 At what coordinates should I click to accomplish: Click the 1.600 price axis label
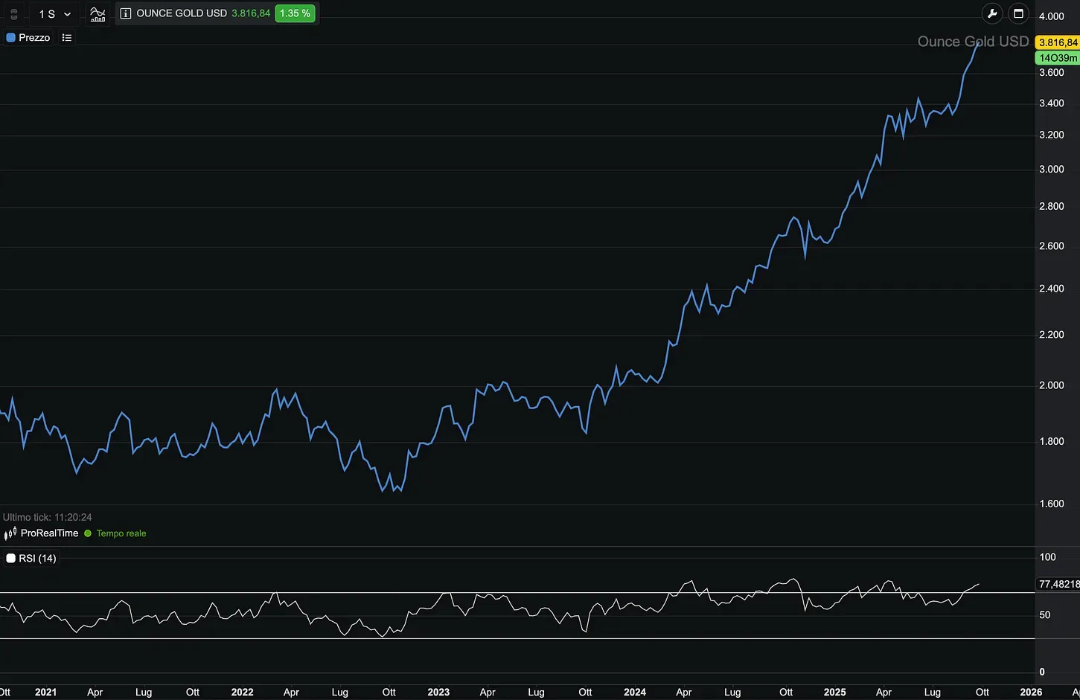tap(1052, 504)
